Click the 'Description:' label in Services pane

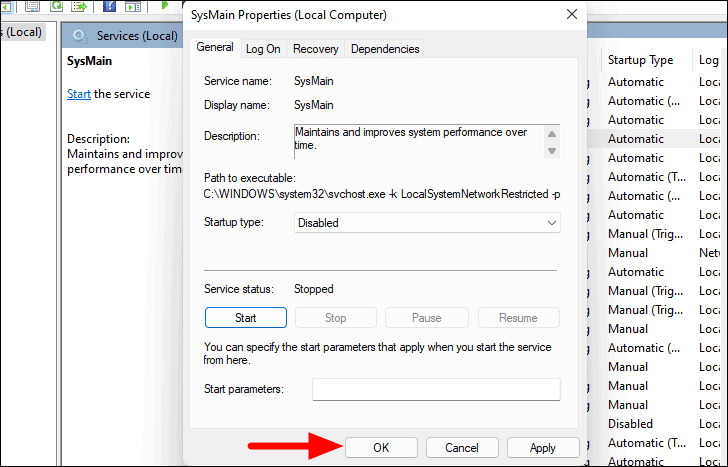pyautogui.click(x=98, y=139)
